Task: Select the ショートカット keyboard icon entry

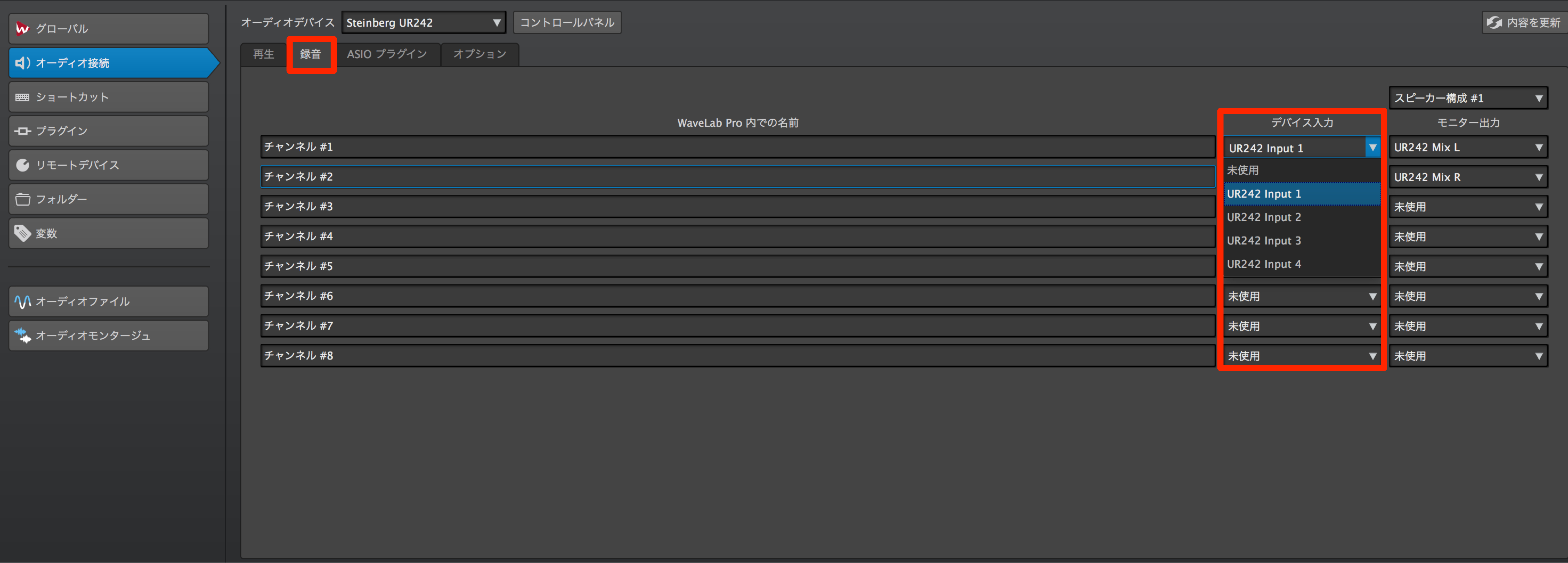Action: (x=108, y=97)
